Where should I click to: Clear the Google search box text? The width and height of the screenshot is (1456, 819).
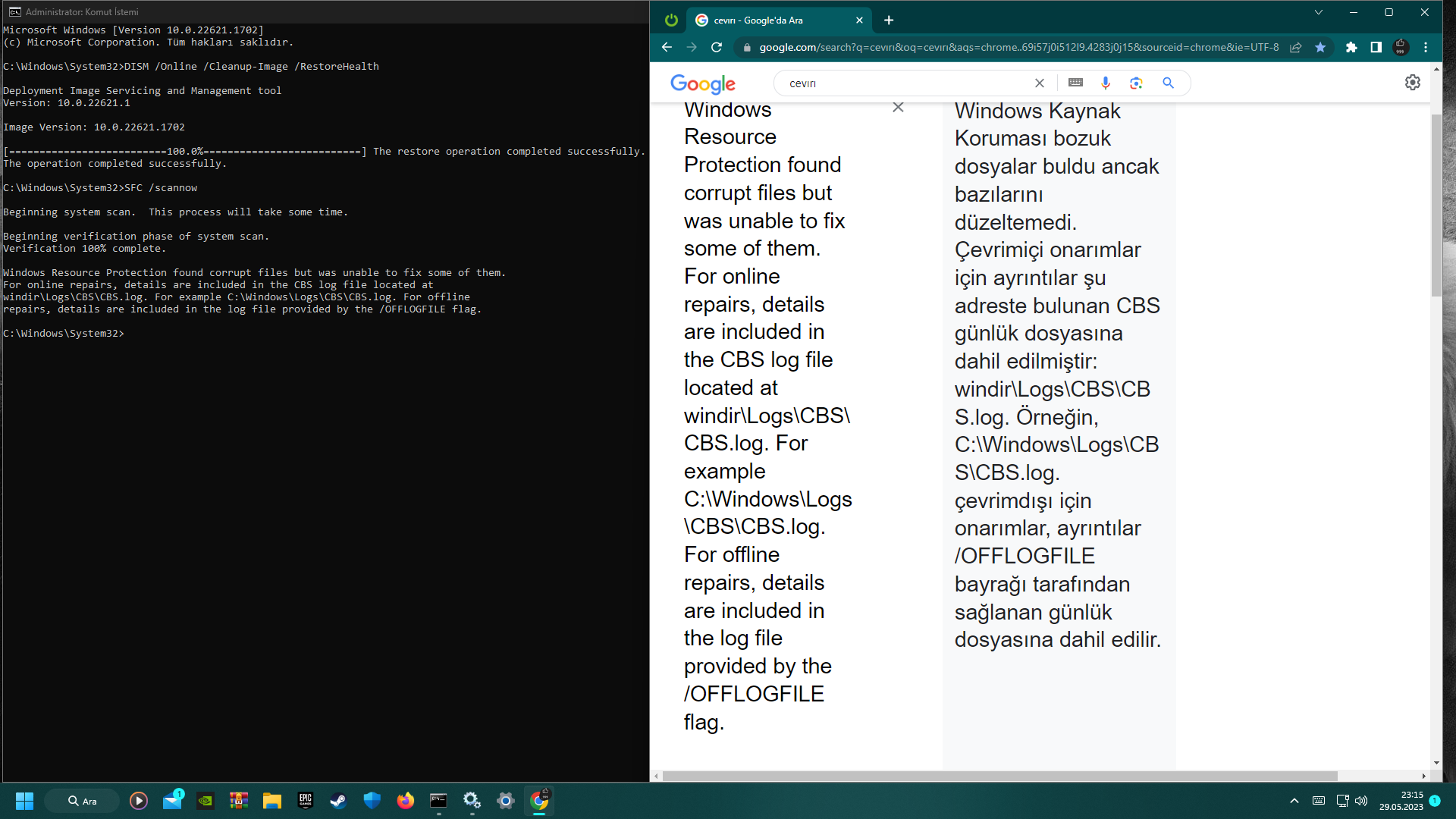click(x=1040, y=83)
